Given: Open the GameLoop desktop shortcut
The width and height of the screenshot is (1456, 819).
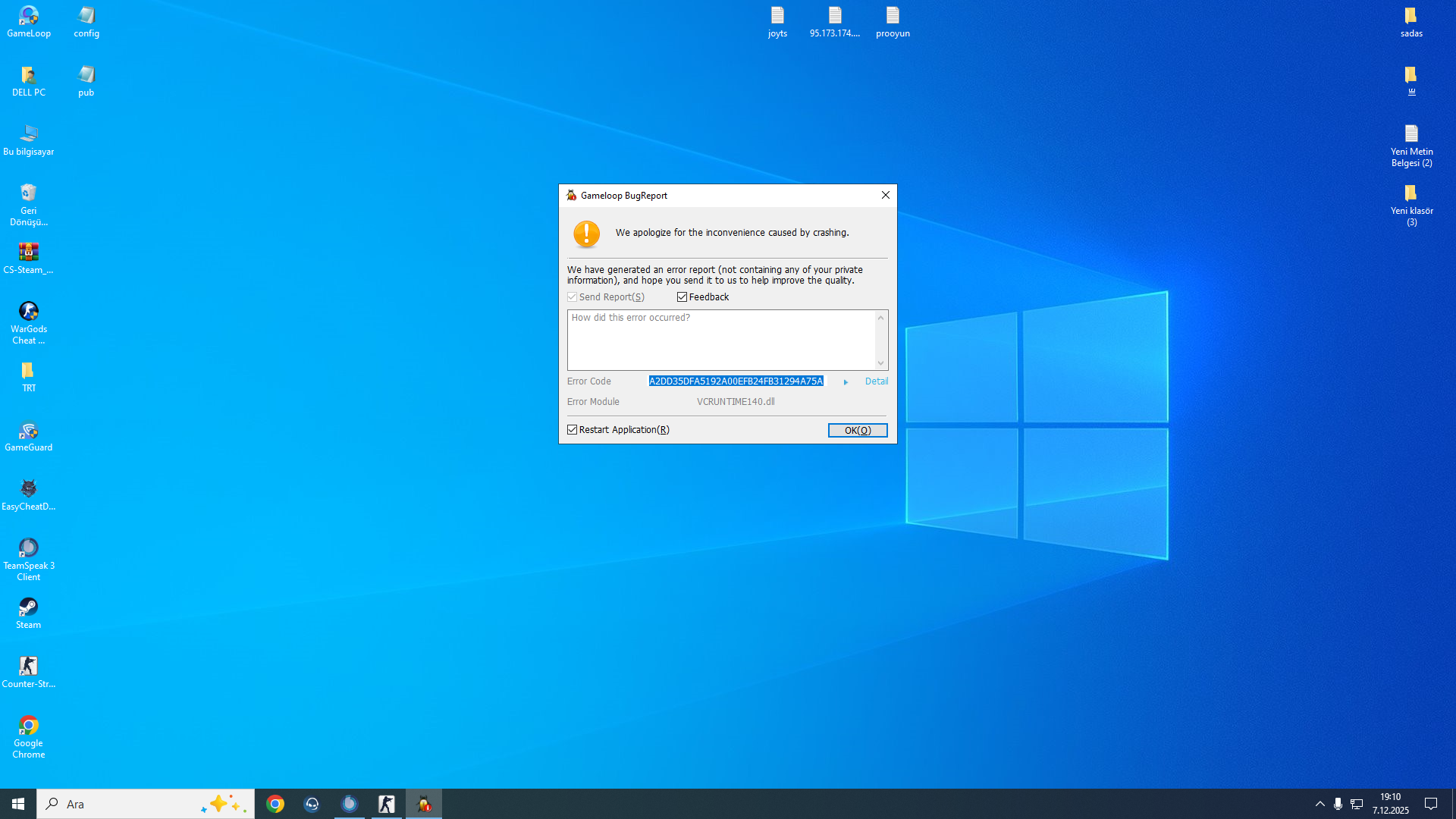Looking at the screenshot, I should click(29, 21).
